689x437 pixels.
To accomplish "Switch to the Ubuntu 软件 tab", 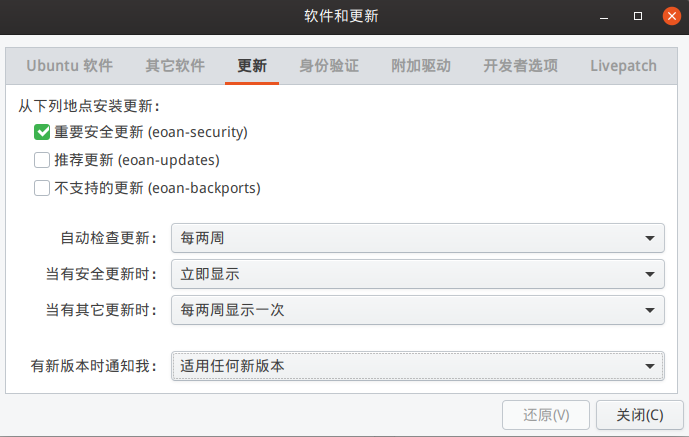I will click(69, 66).
